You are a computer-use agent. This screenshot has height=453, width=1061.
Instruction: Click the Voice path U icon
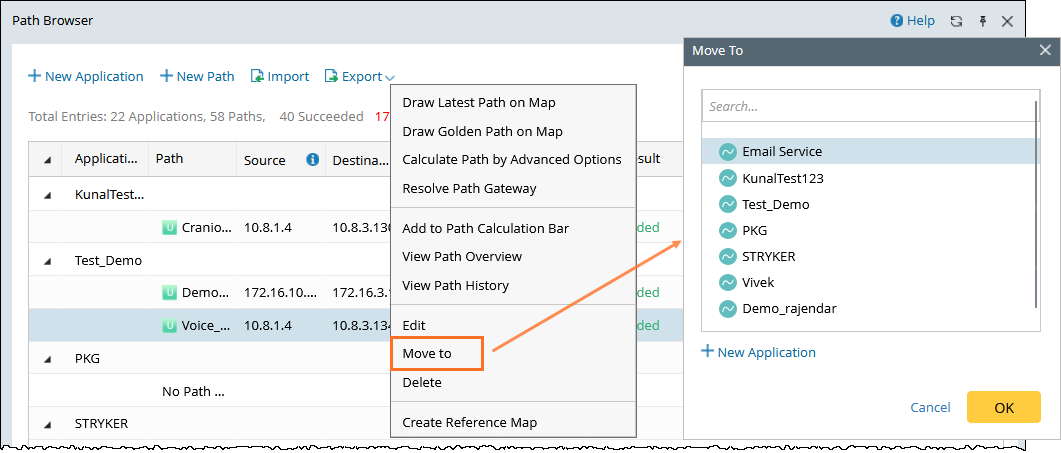pos(169,325)
